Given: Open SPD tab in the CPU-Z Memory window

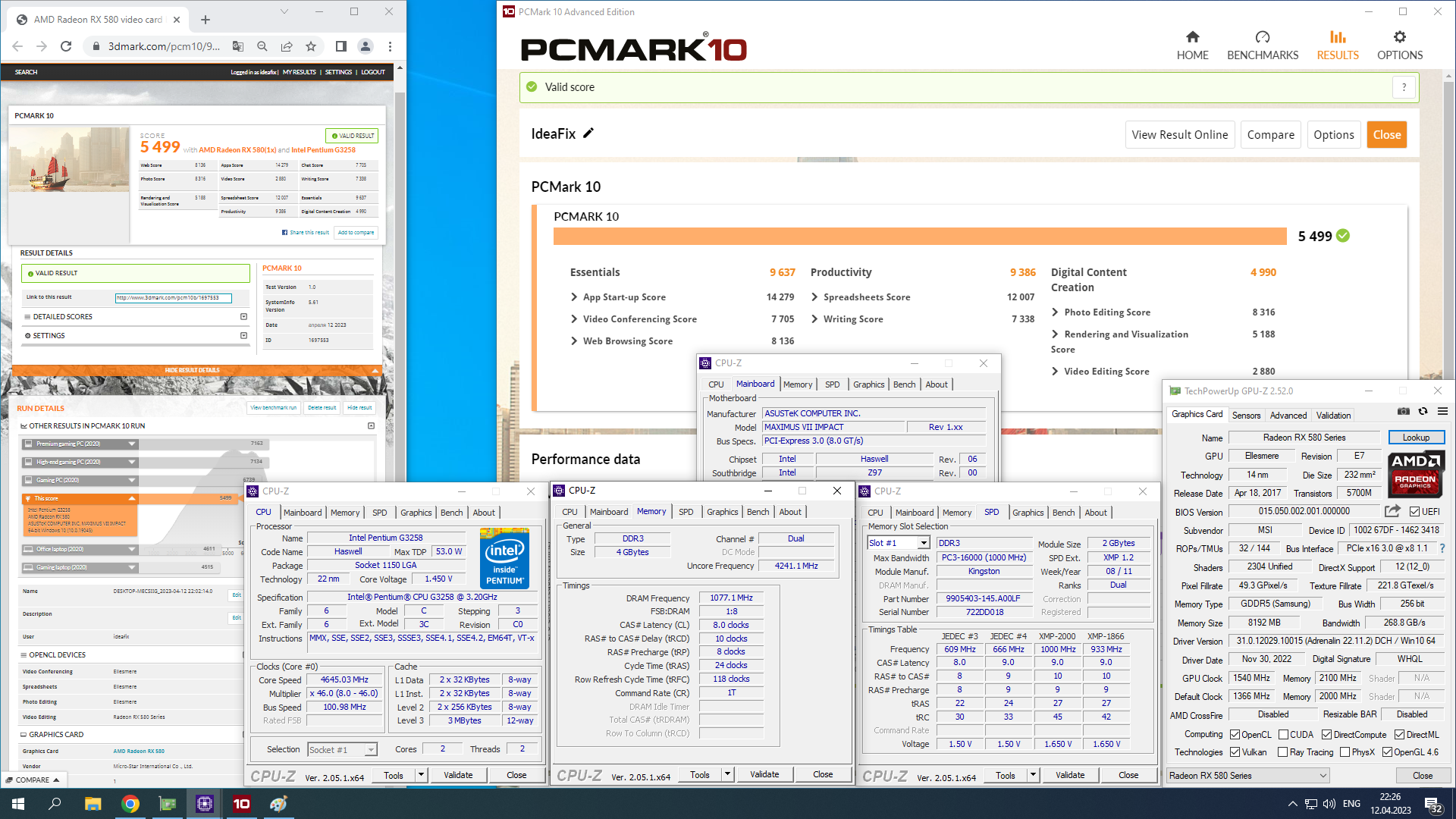Looking at the screenshot, I should [686, 513].
